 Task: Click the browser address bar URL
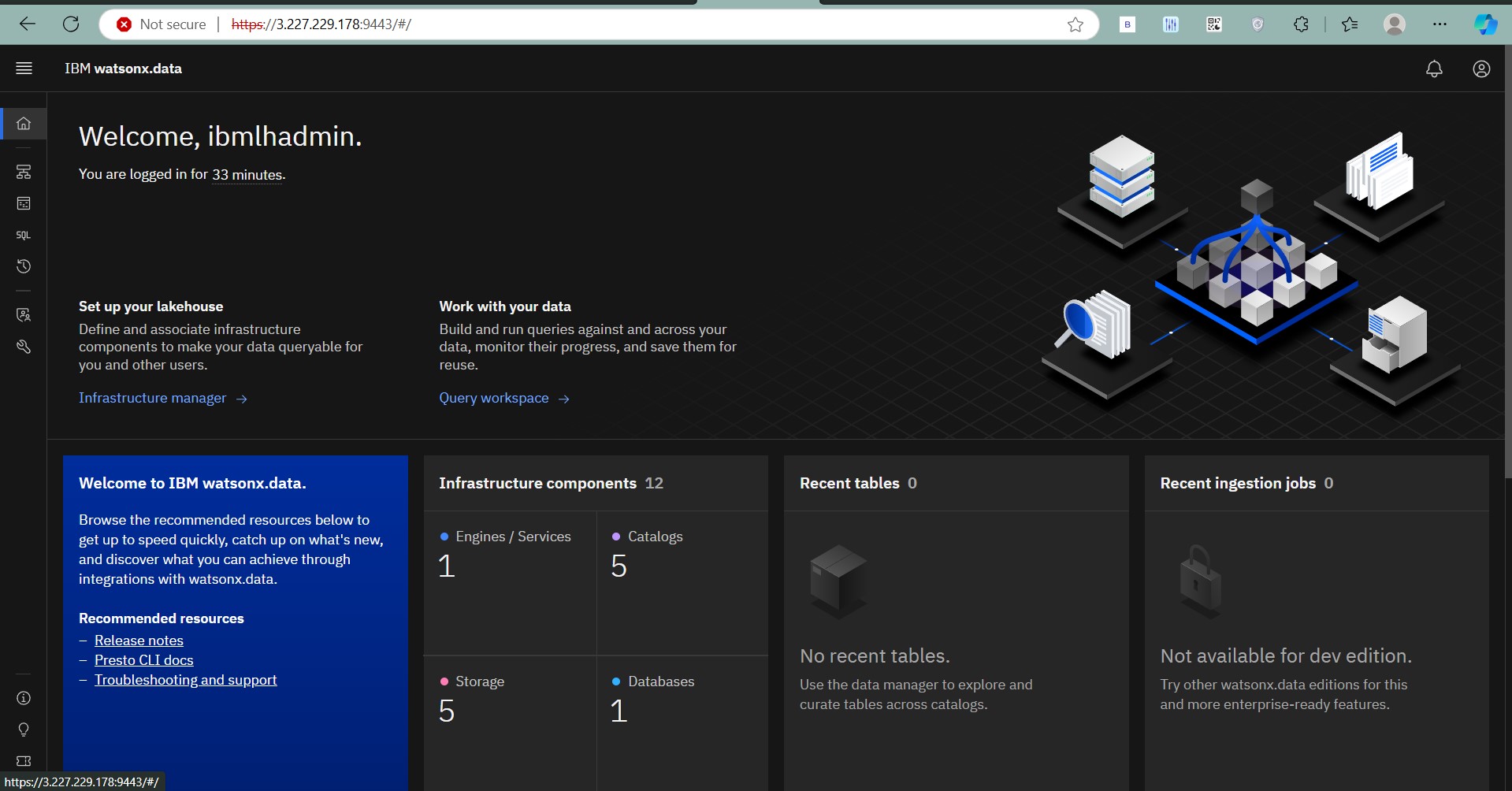(321, 24)
